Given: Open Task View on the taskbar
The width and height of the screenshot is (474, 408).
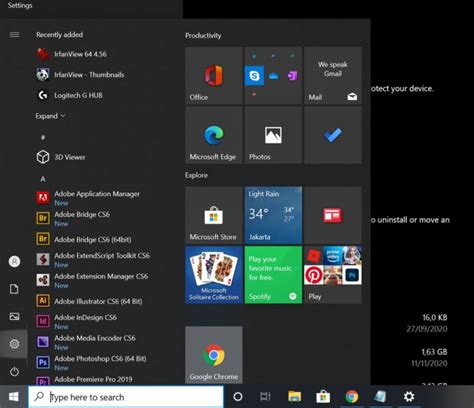Looking at the screenshot, I should [x=265, y=397].
